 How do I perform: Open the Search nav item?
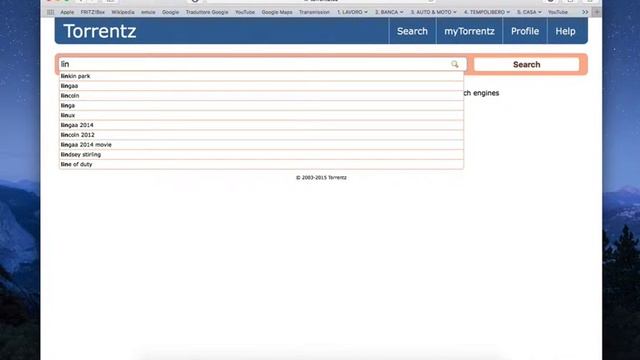(x=412, y=31)
